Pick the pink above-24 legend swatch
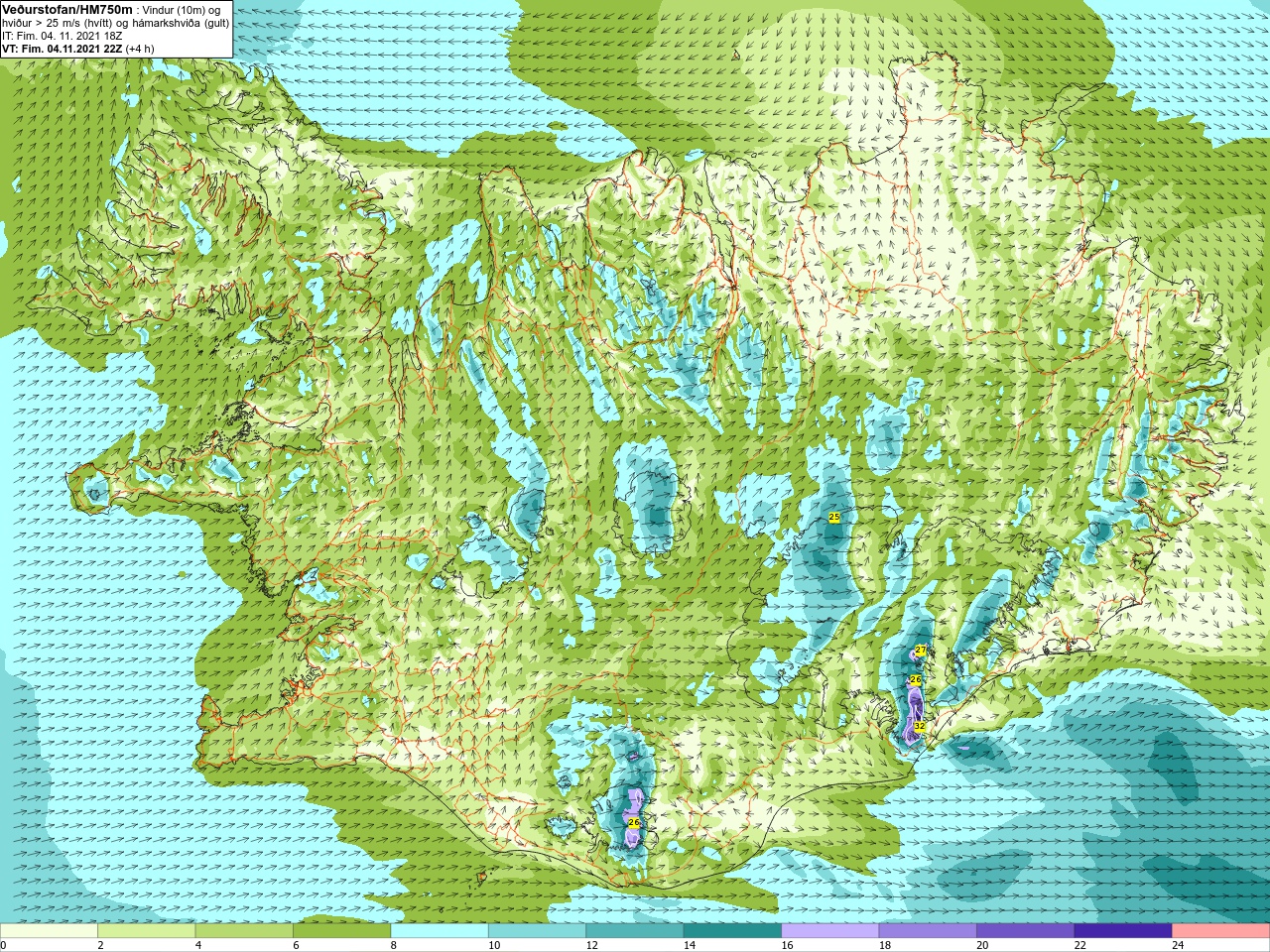This screenshot has height=952, width=1270. point(1221,931)
